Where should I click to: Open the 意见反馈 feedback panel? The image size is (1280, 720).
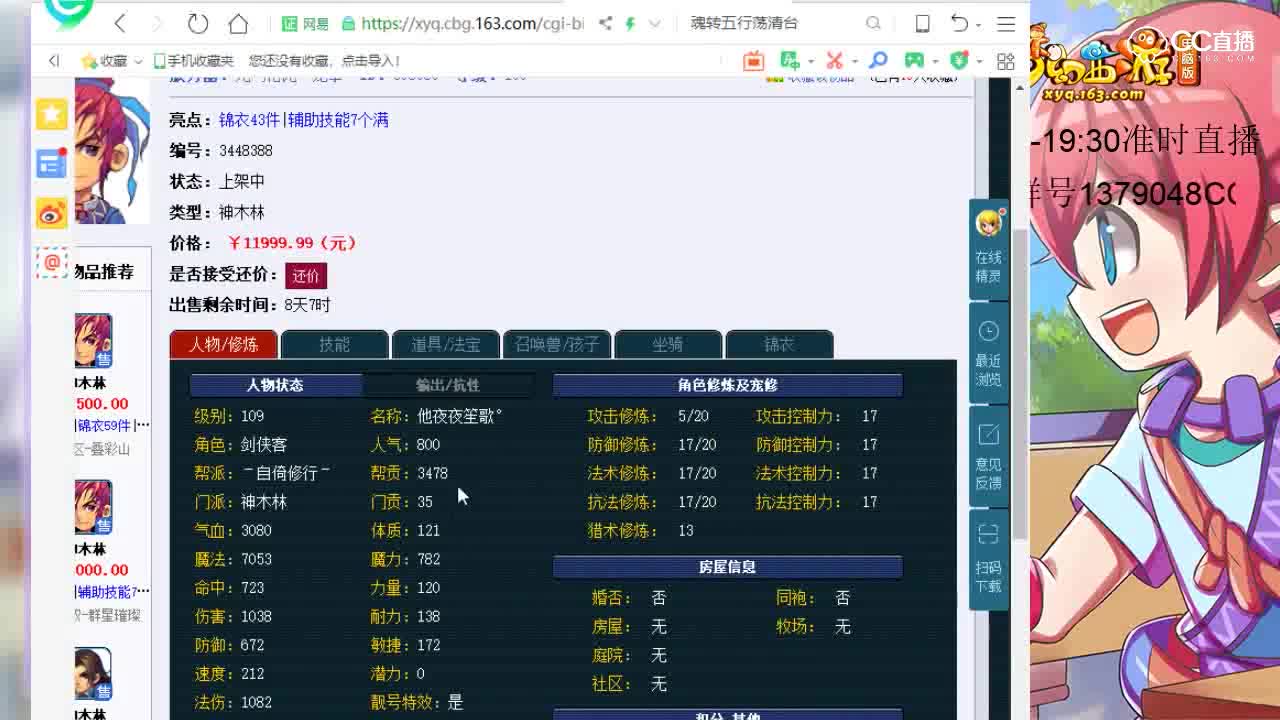[x=988, y=457]
